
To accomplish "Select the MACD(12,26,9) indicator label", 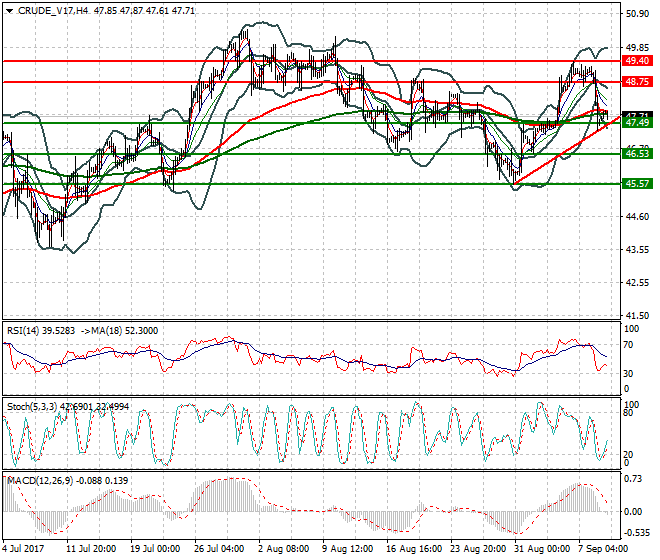I will click(x=40, y=481).
